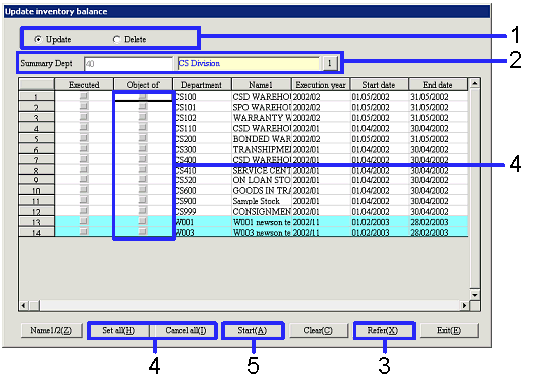Image resolution: width=542 pixels, height=383 pixels.
Task: Click the Name1/2(Z) button
Action: tap(51, 330)
